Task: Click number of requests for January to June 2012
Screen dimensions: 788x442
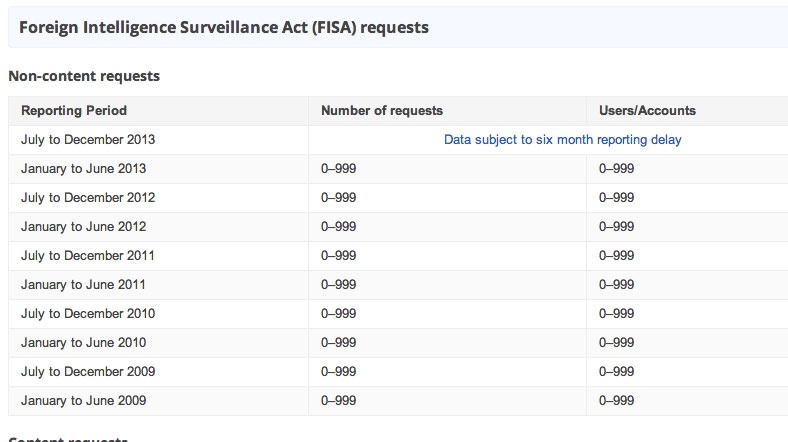Action: 339,227
